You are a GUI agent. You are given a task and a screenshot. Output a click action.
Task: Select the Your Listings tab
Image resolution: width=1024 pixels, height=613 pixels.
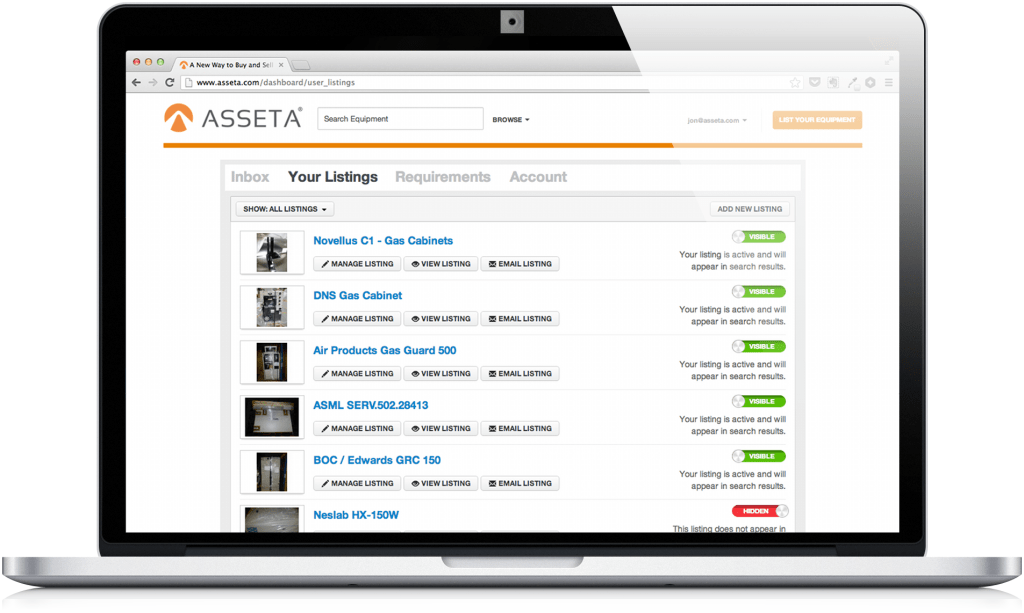[x=332, y=177]
